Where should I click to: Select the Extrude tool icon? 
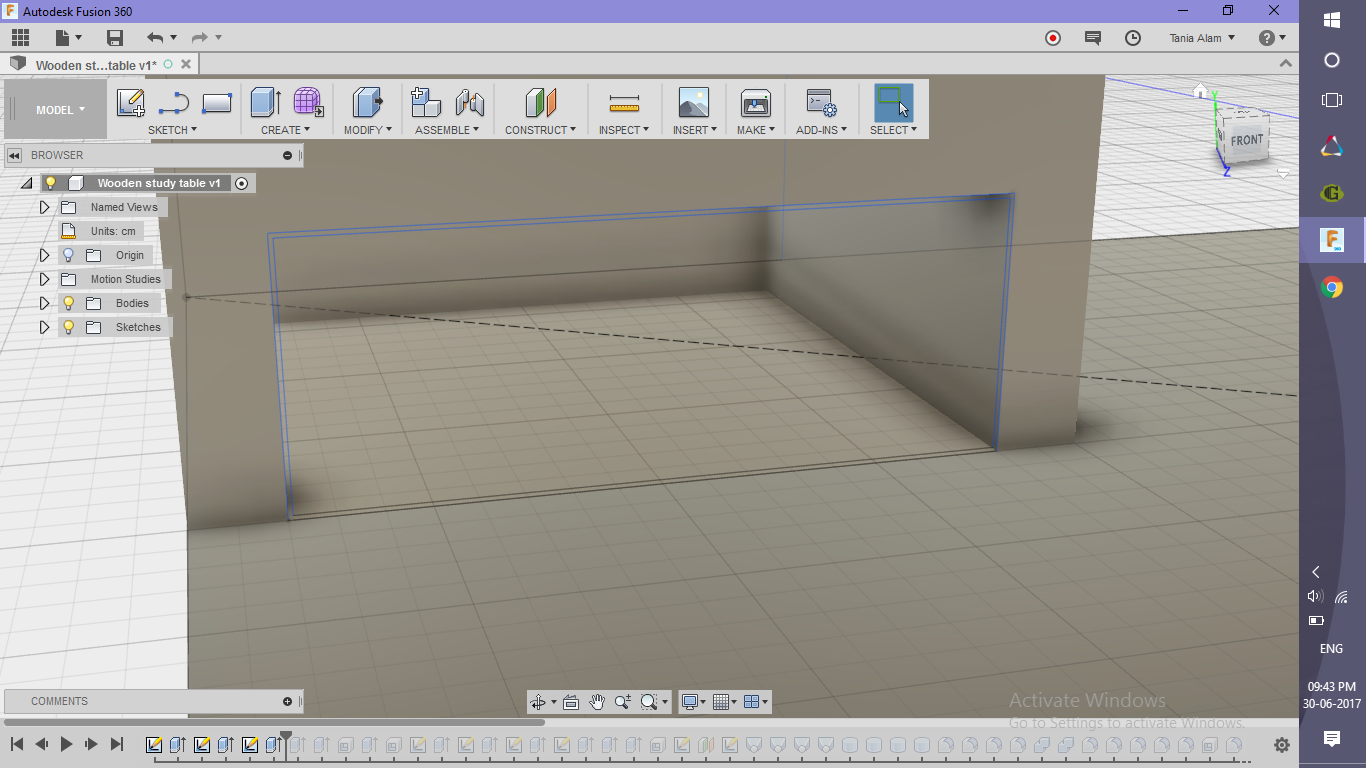265,103
